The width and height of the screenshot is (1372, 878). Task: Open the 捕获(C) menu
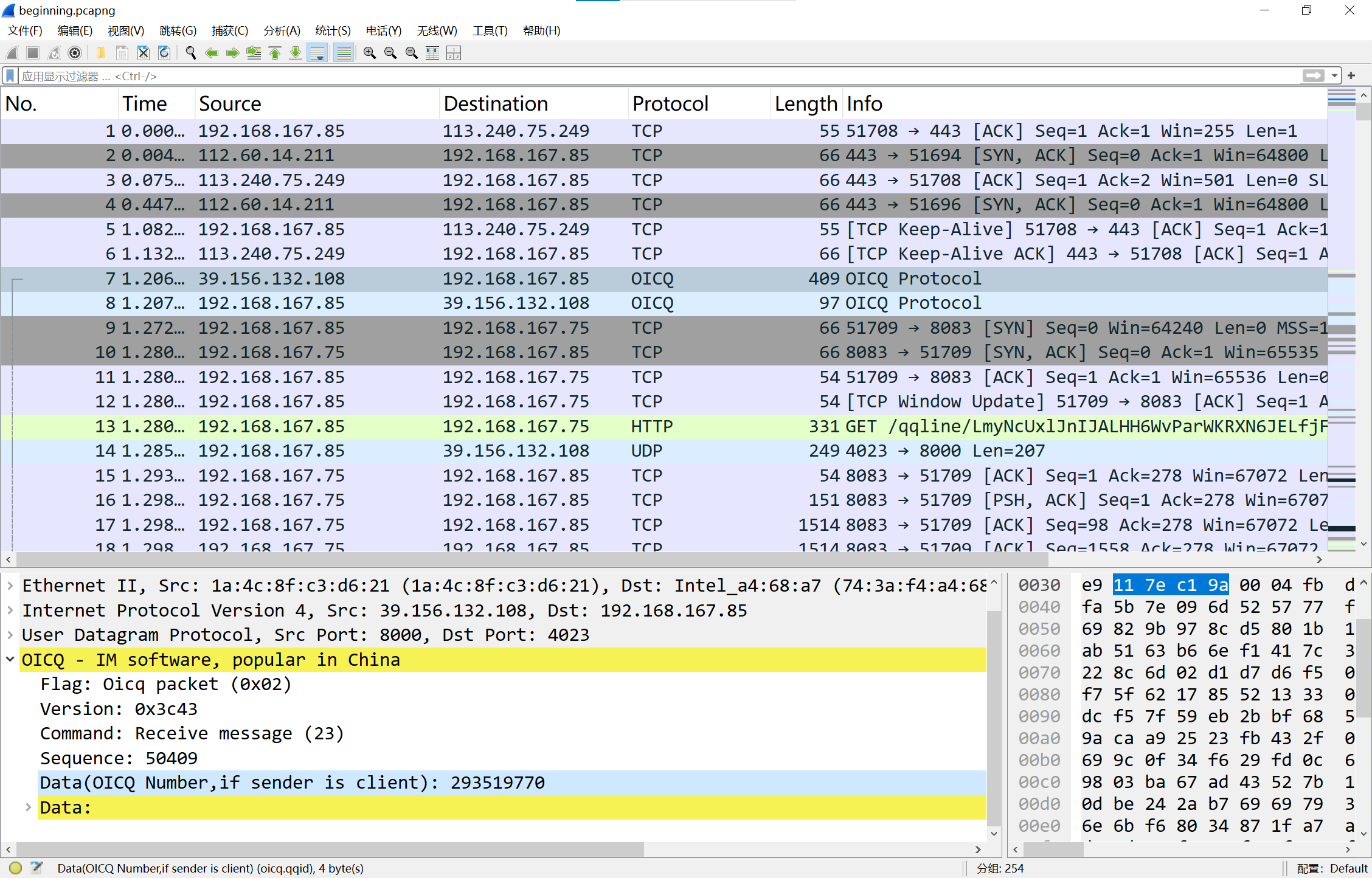[x=230, y=30]
